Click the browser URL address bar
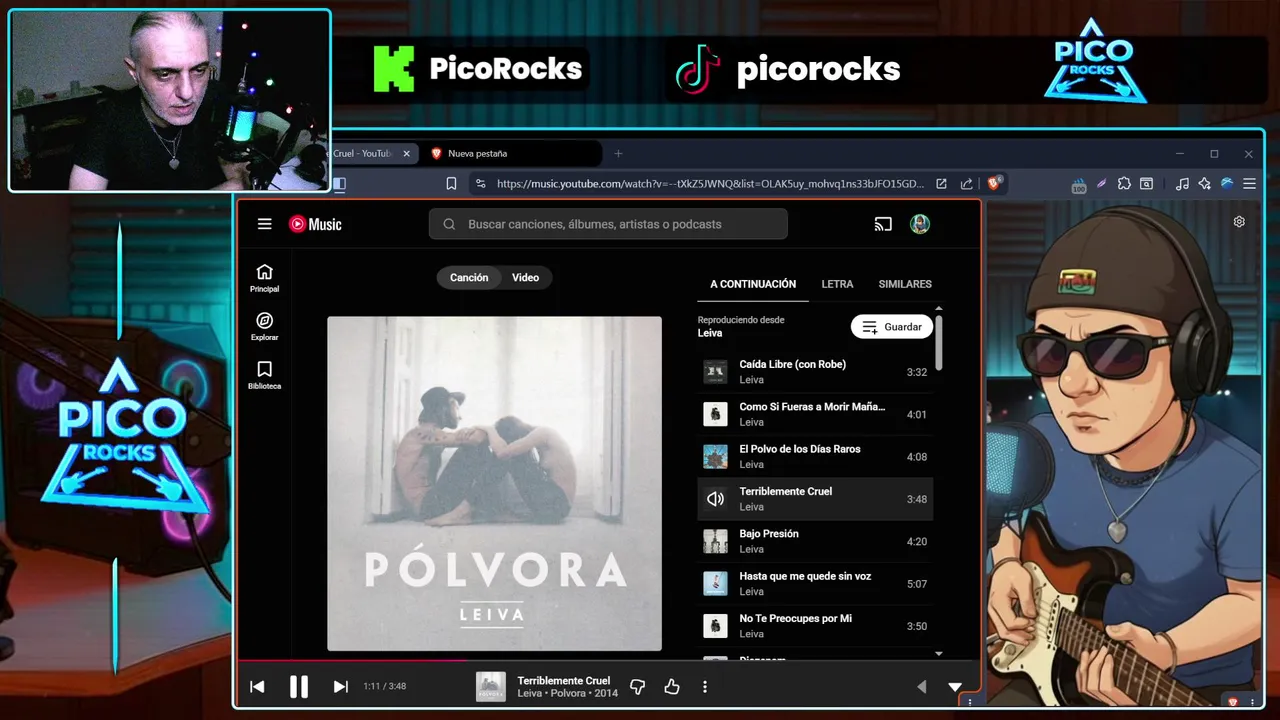This screenshot has width=1280, height=720. [710, 184]
